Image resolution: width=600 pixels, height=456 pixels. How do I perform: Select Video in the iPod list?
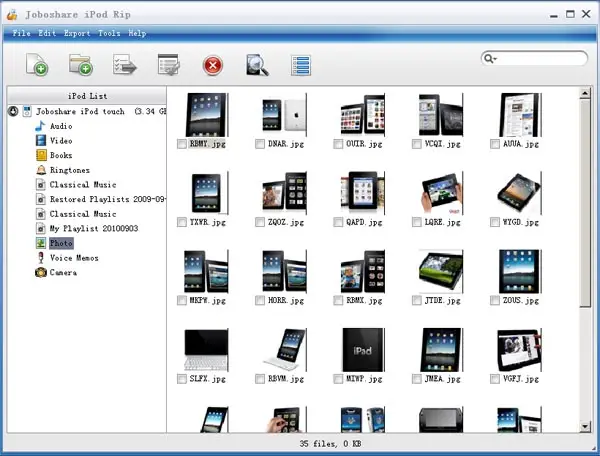(x=61, y=140)
